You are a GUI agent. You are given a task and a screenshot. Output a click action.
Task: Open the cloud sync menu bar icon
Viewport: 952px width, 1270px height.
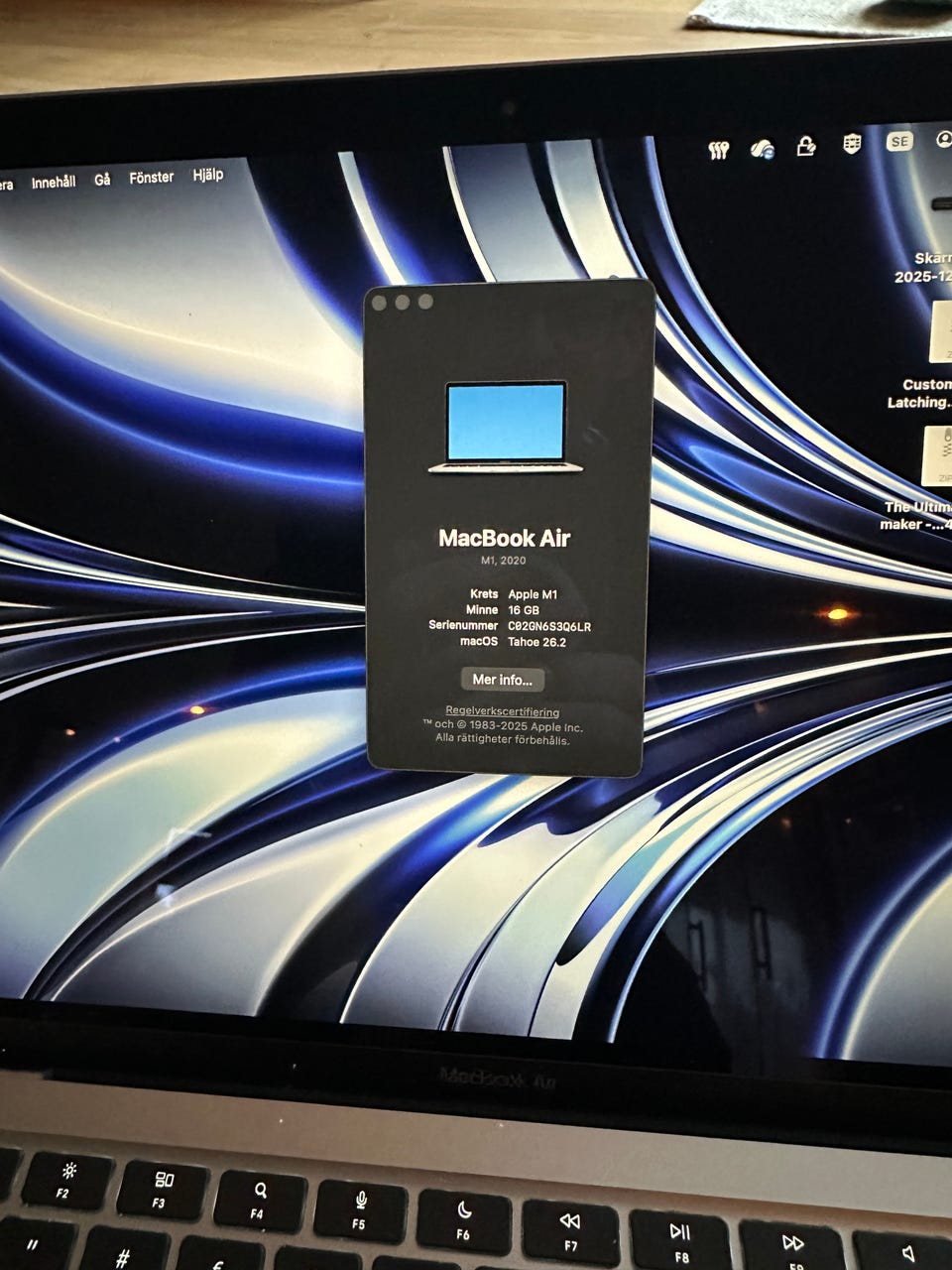point(762,149)
